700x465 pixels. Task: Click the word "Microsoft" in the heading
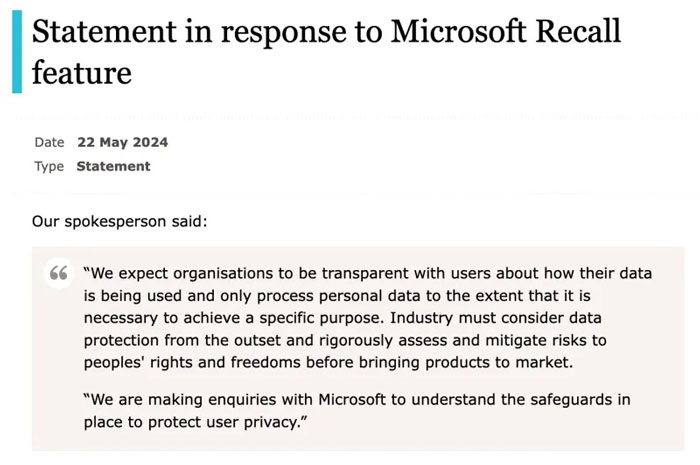coord(452,32)
